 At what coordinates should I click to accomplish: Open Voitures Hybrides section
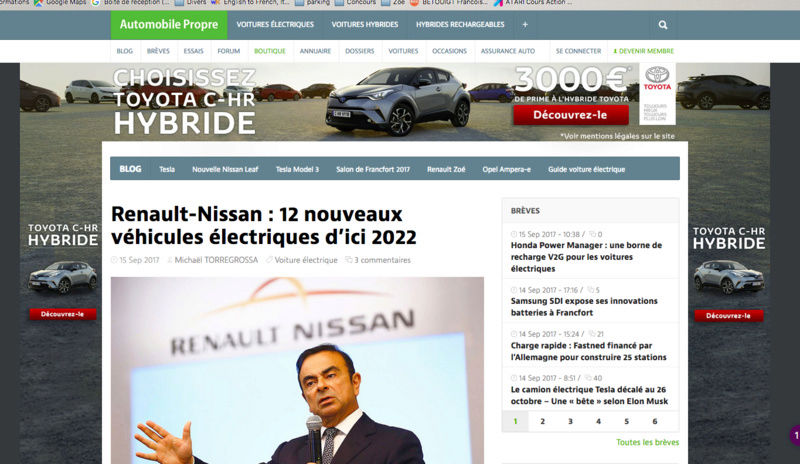[x=365, y=25]
